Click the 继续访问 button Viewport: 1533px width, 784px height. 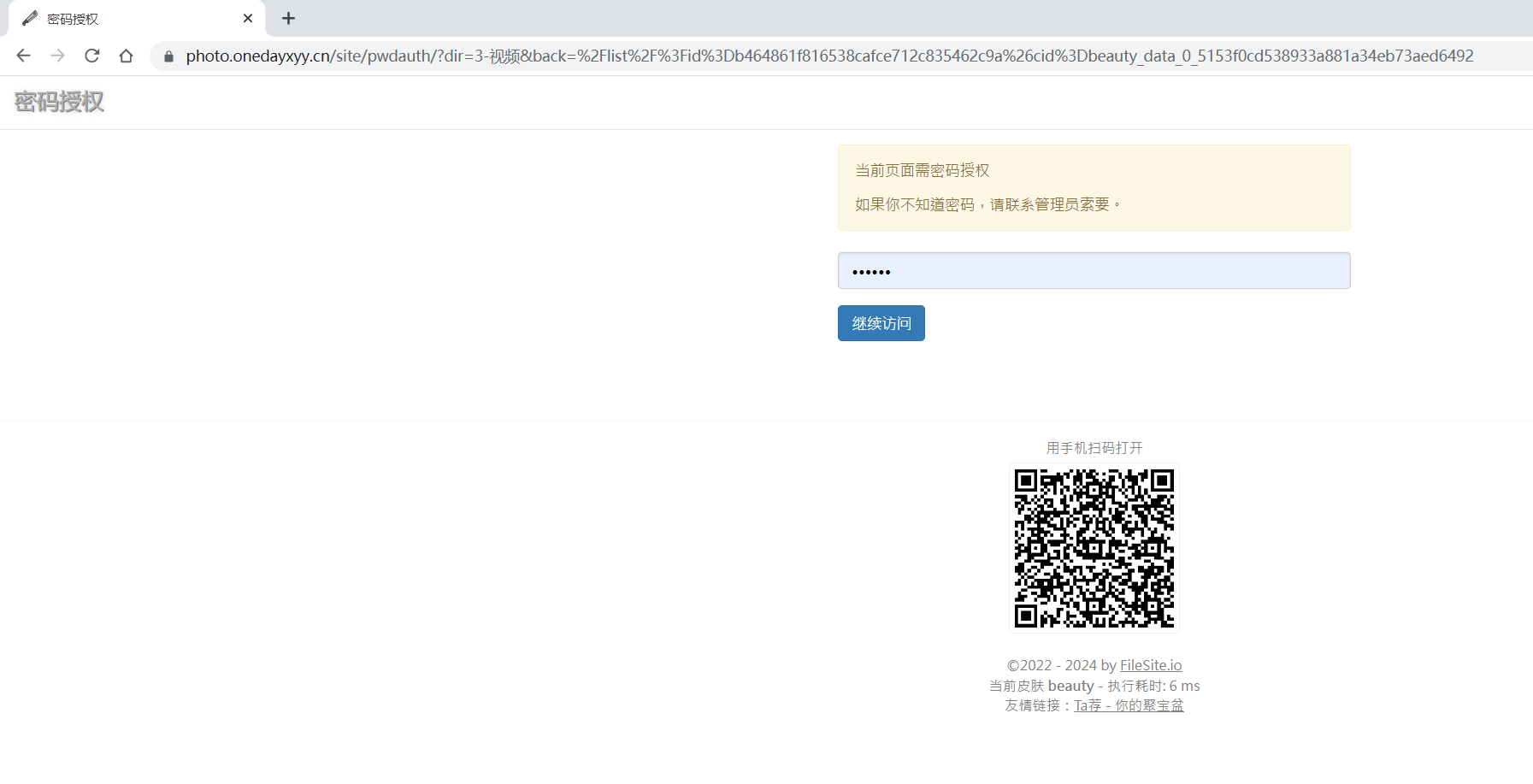pyautogui.click(x=881, y=323)
